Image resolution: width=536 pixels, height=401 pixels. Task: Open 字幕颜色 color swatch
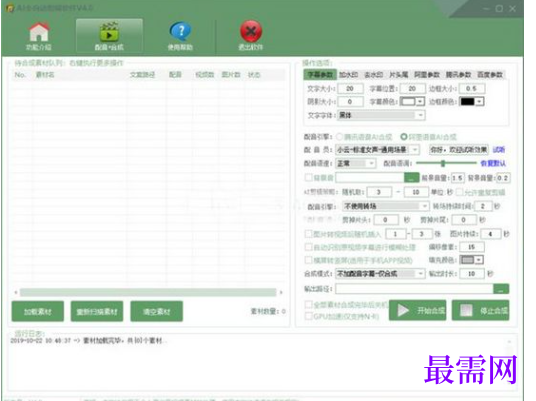[x=412, y=102]
